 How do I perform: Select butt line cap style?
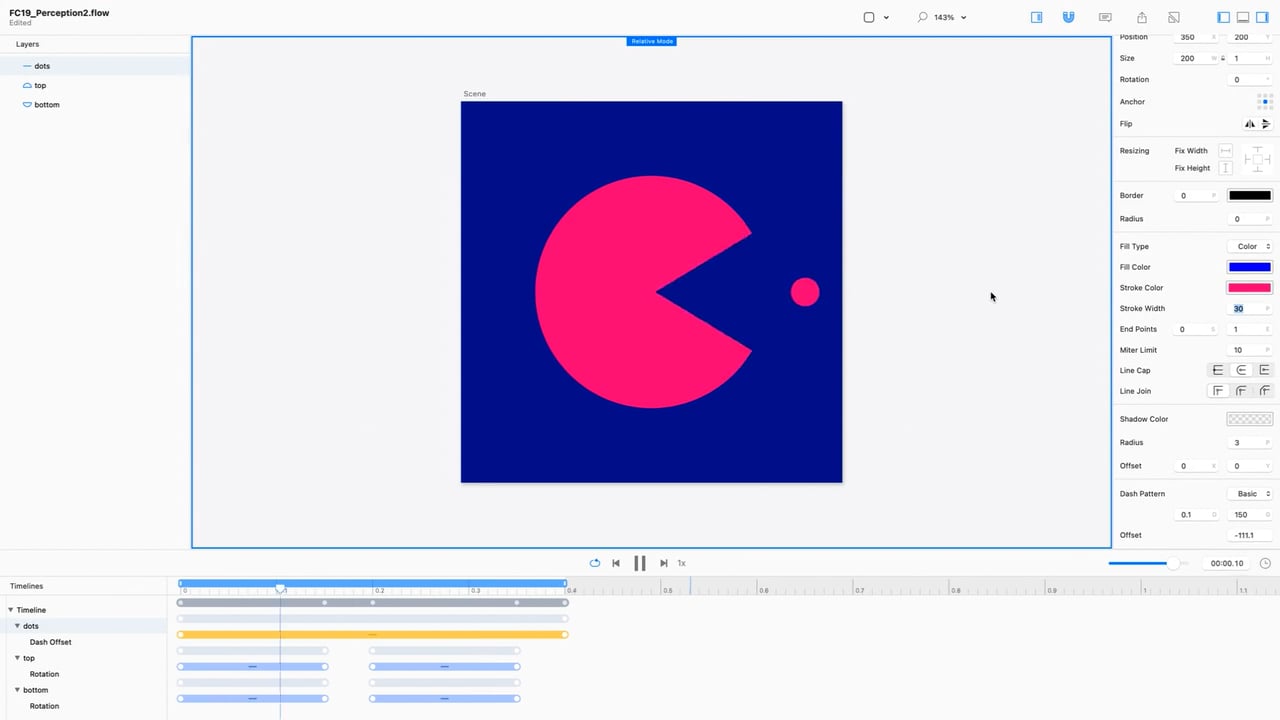tap(1218, 370)
